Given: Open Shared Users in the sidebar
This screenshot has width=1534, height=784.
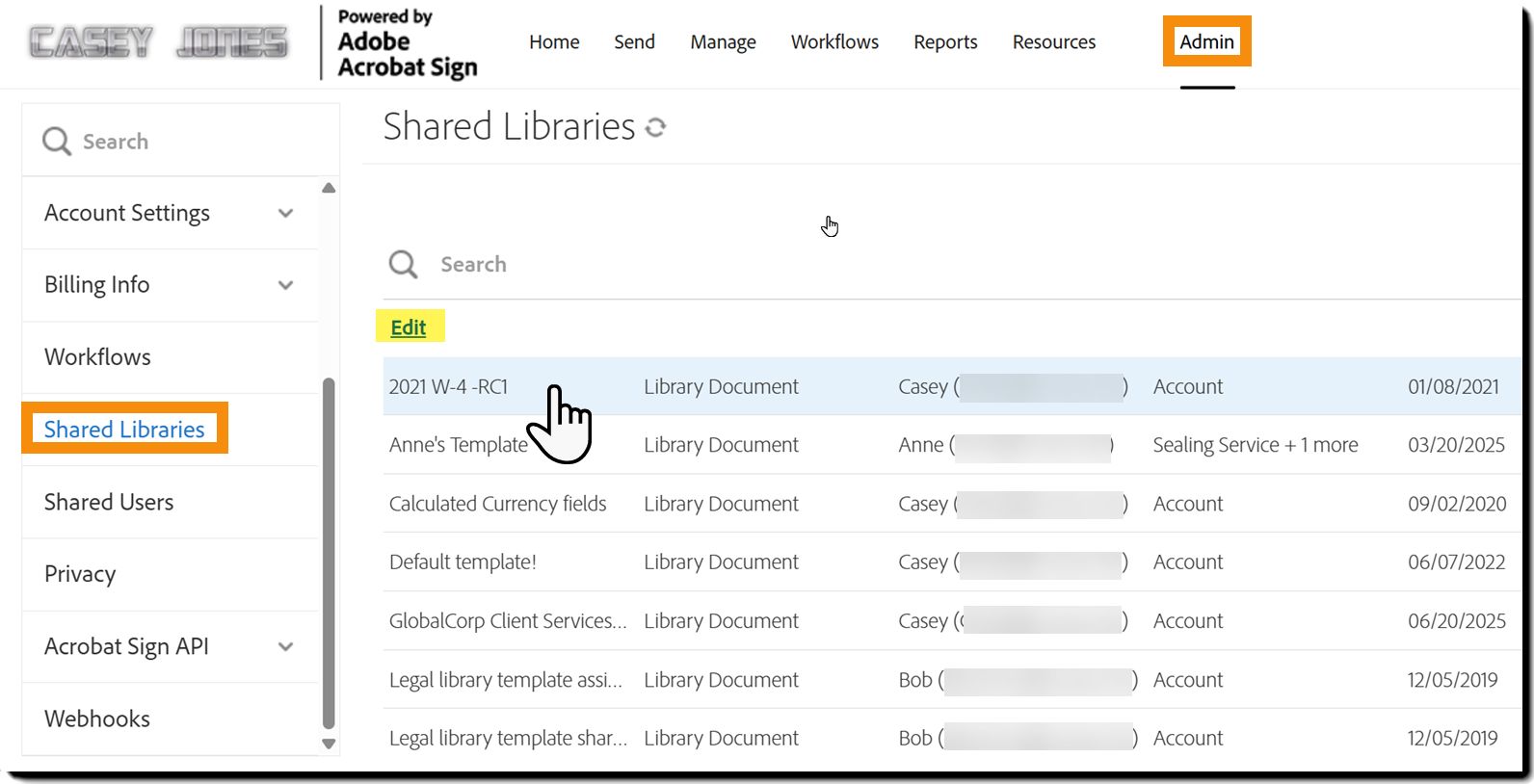Looking at the screenshot, I should click(109, 502).
